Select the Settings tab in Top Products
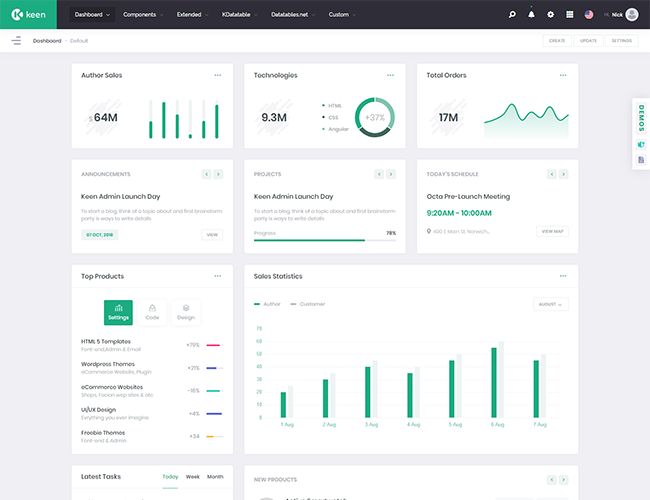This screenshot has width=650, height=500. (118, 313)
